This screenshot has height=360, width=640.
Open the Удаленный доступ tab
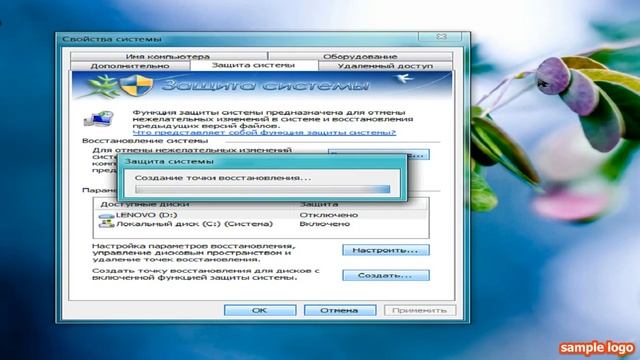tap(385, 66)
